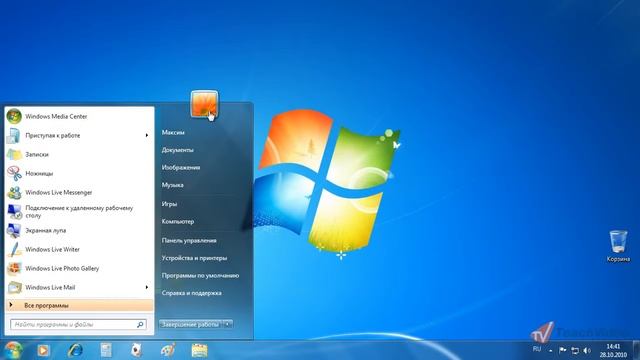Launch Записки sticky notes icon

[14, 154]
